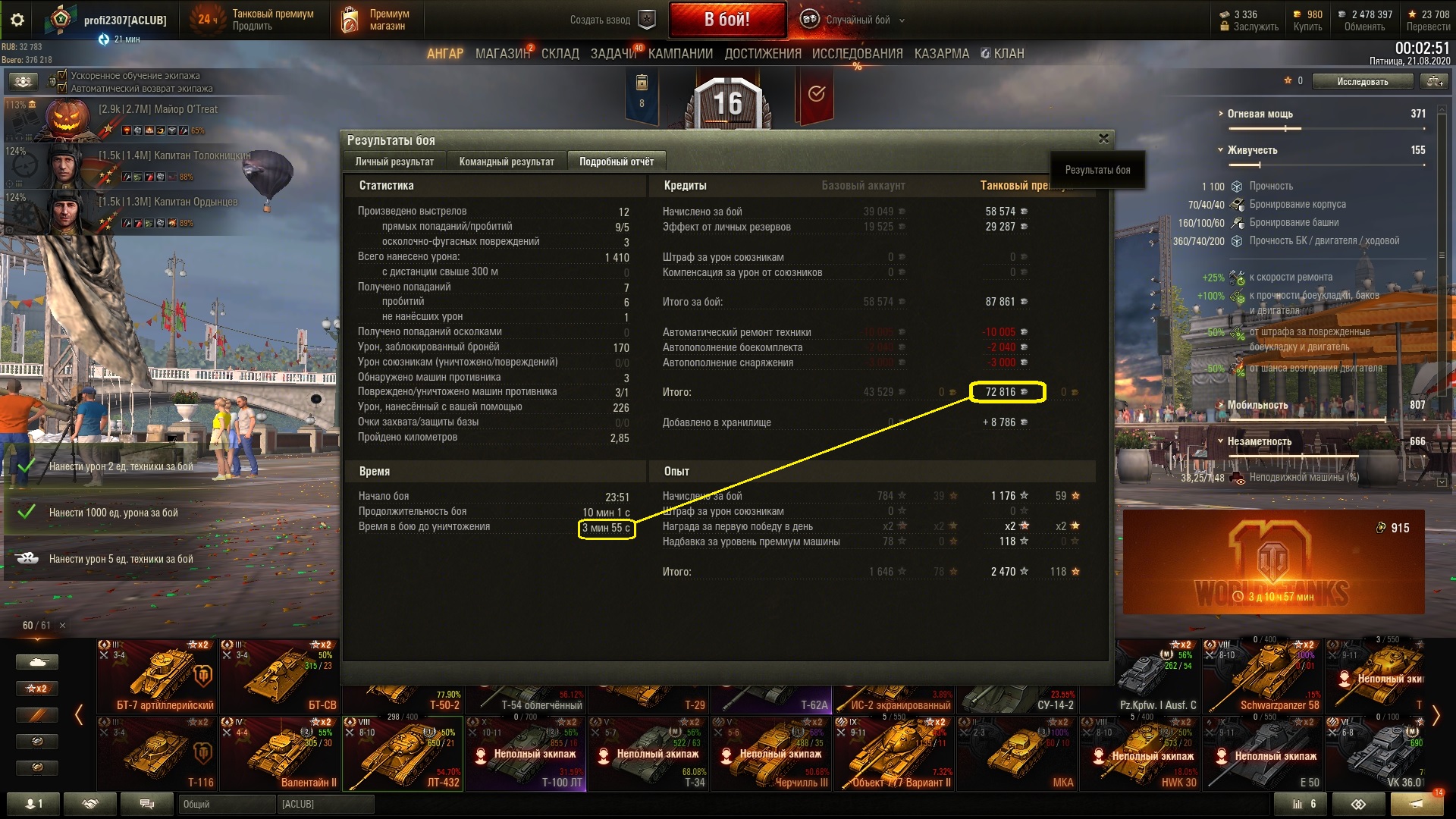Viewport: 1456px width, 819px height.
Task: Toggle the x2 bonus tank filter
Action: [36, 689]
